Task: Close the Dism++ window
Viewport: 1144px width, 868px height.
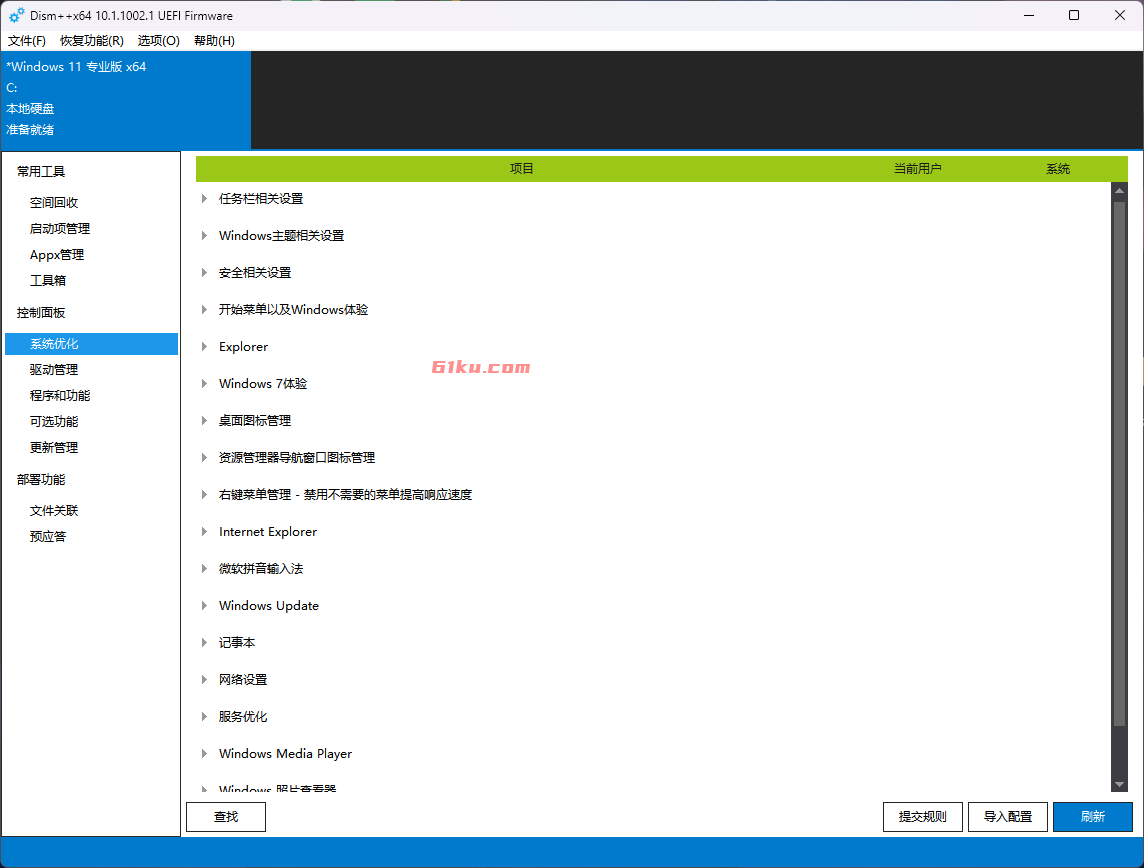Action: point(1120,15)
